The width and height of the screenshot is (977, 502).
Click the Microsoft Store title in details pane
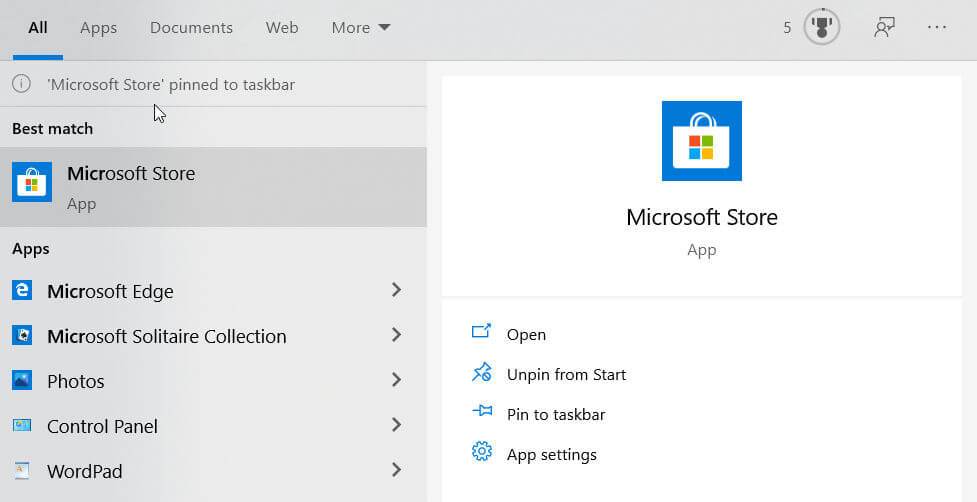pyautogui.click(x=702, y=217)
